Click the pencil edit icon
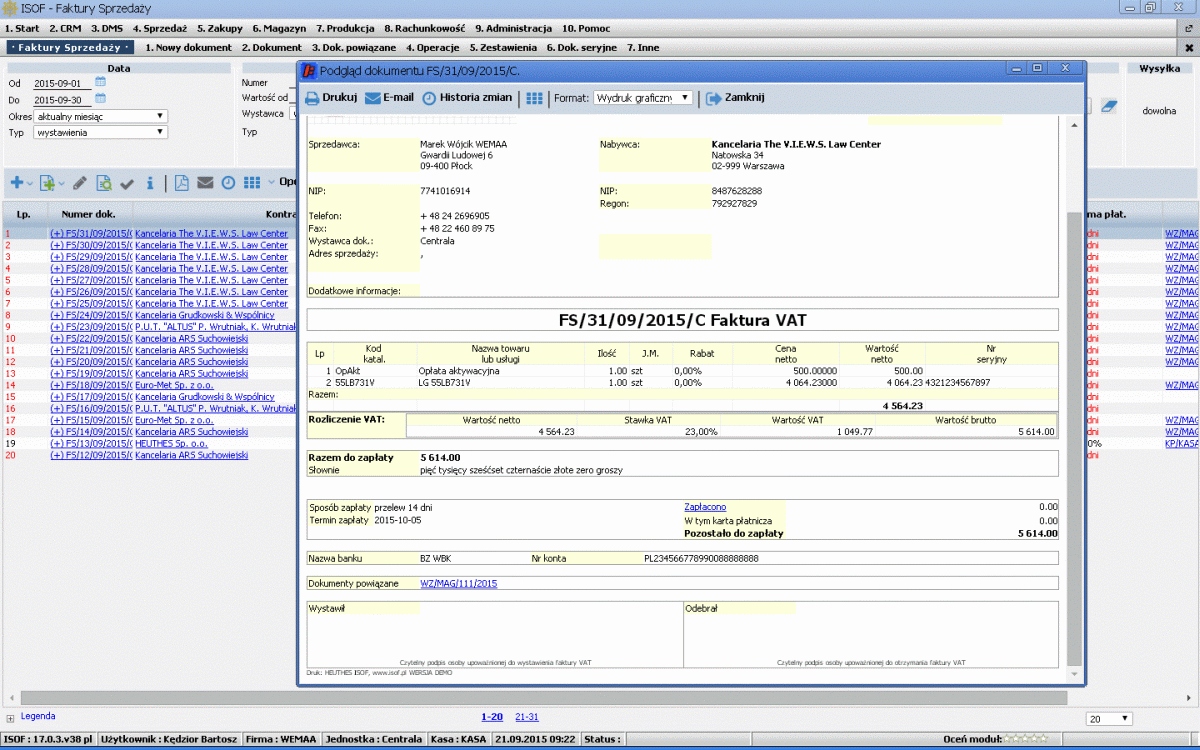The height and width of the screenshot is (750, 1200). pyautogui.click(x=80, y=183)
